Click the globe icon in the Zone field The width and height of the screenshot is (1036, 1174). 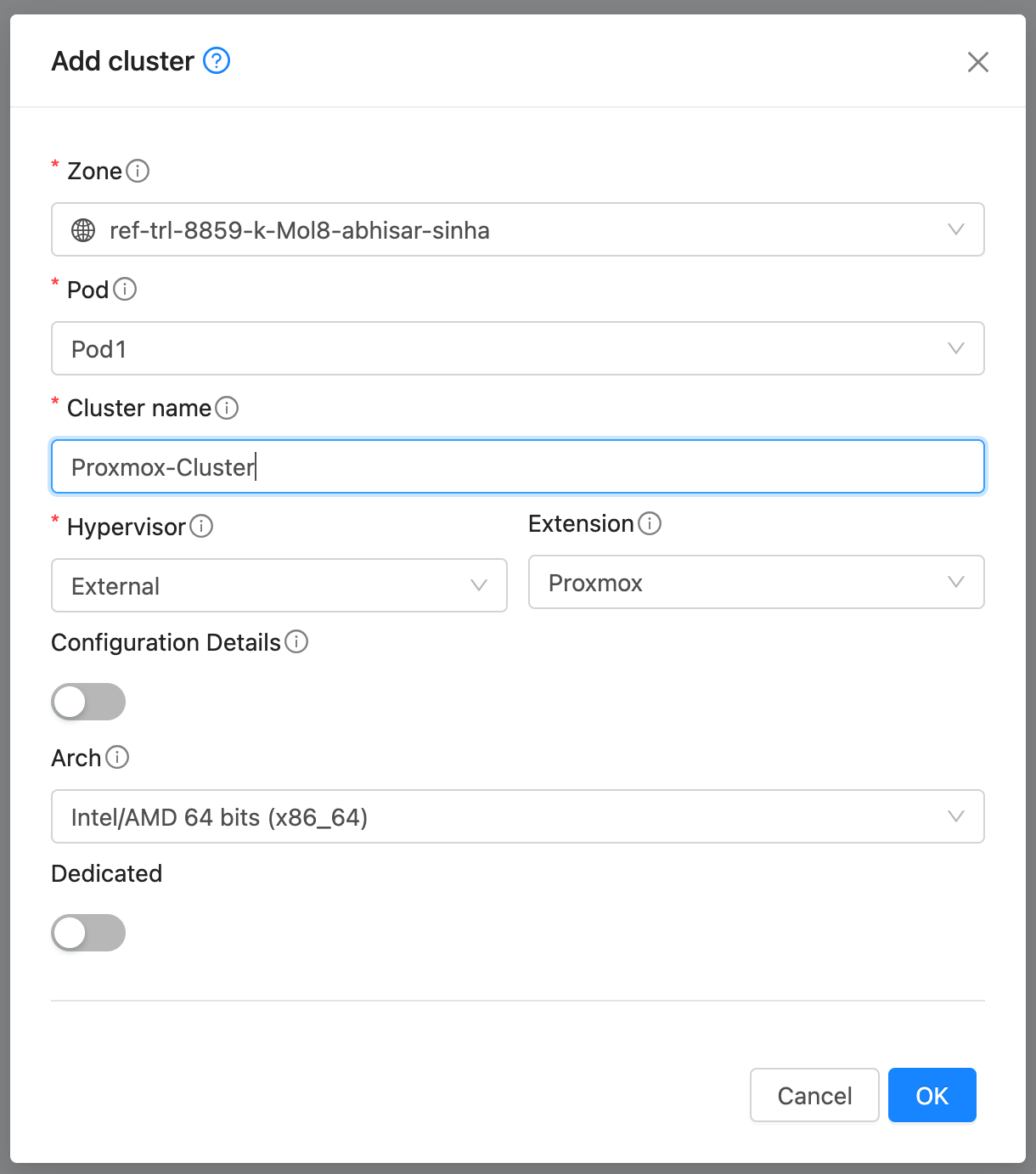(x=82, y=229)
